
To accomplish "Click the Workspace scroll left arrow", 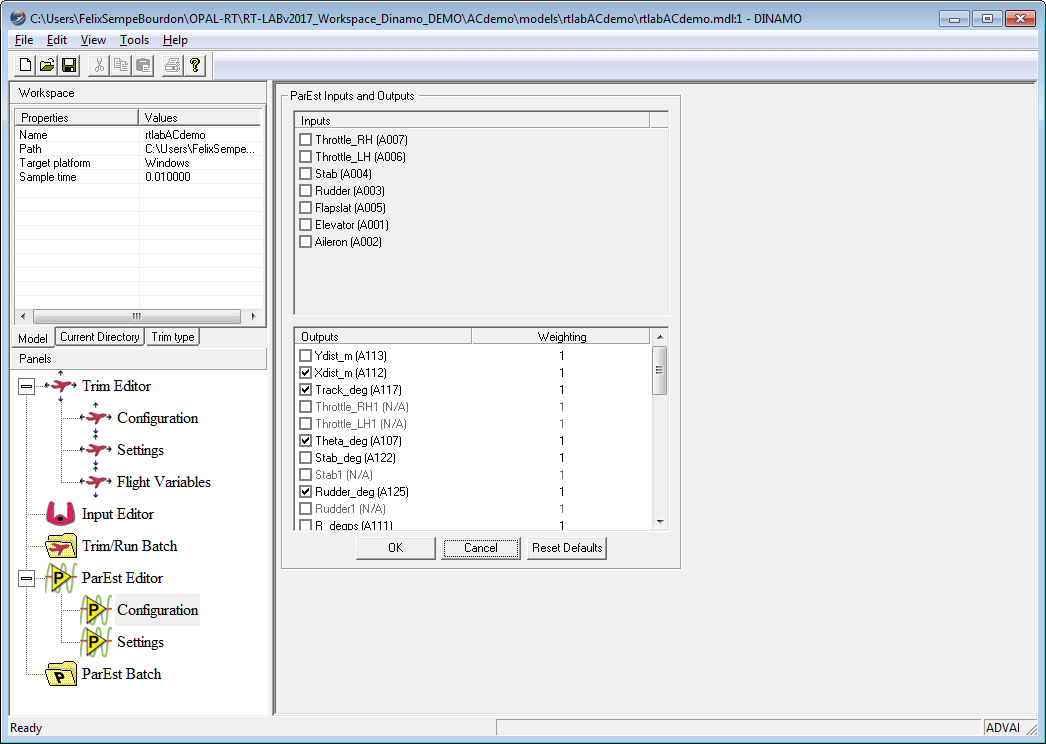I will tap(23, 316).
